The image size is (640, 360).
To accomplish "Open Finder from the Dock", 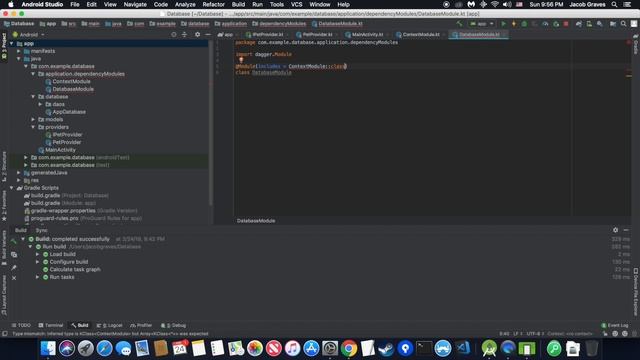I will click(x=48, y=349).
